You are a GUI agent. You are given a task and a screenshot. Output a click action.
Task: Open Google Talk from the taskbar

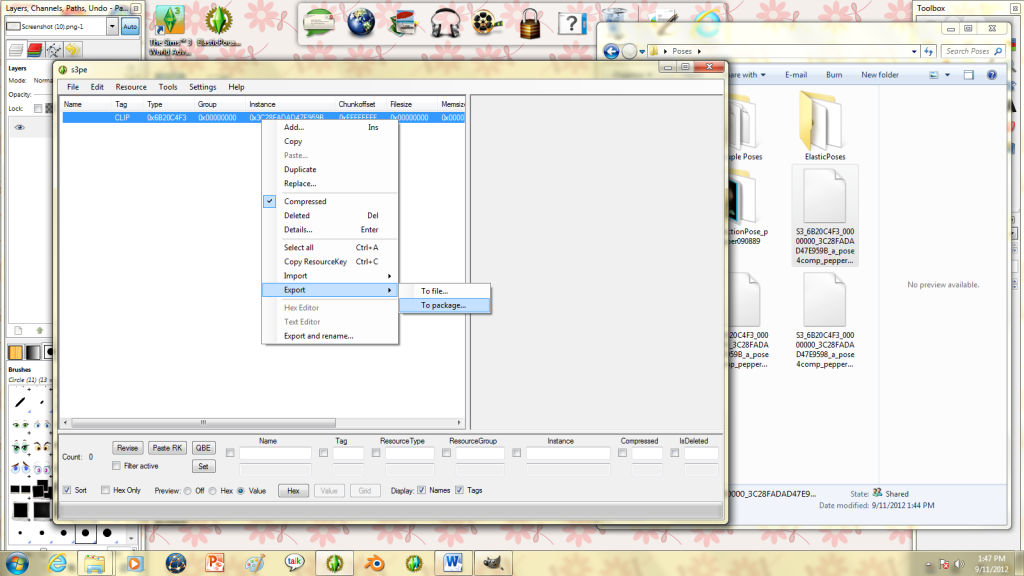(x=295, y=563)
